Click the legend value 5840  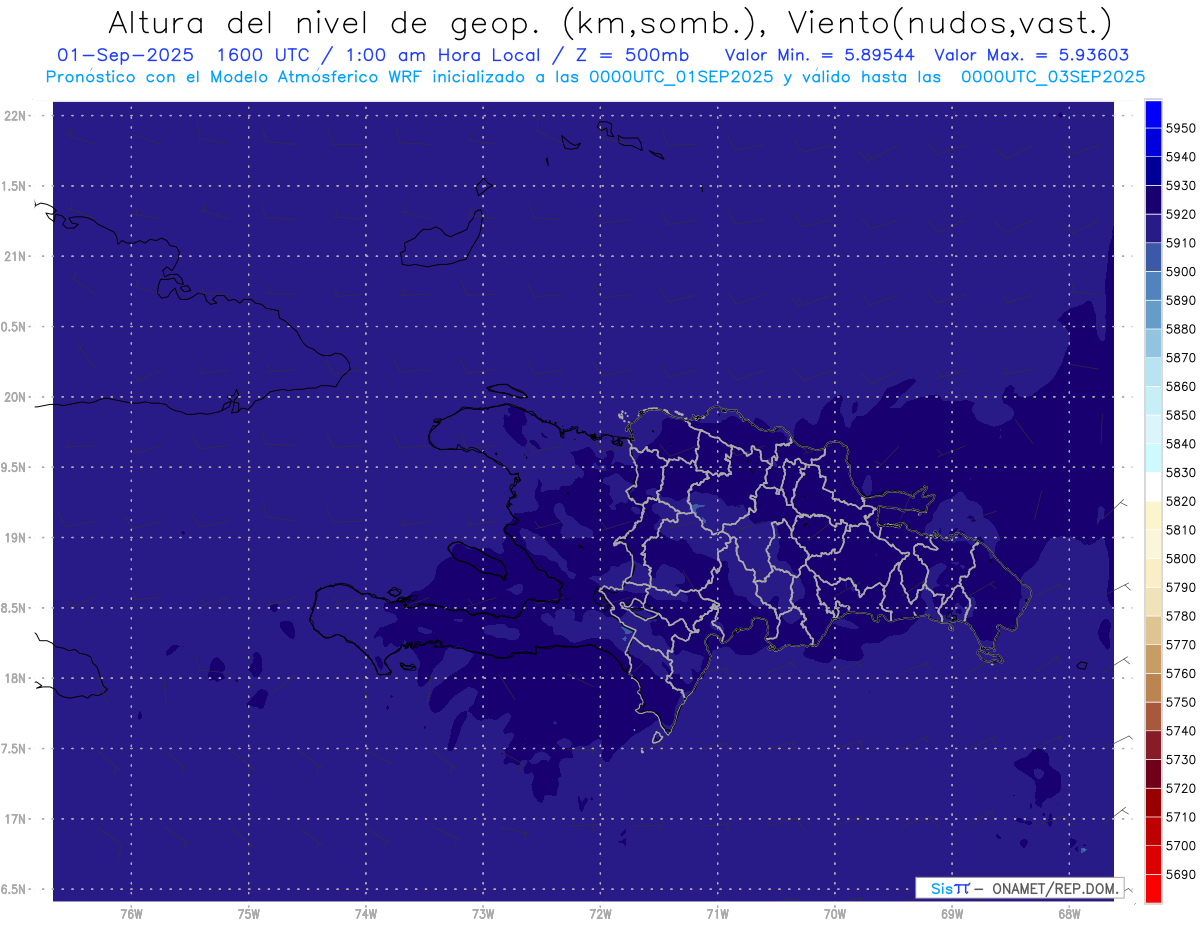(1181, 444)
